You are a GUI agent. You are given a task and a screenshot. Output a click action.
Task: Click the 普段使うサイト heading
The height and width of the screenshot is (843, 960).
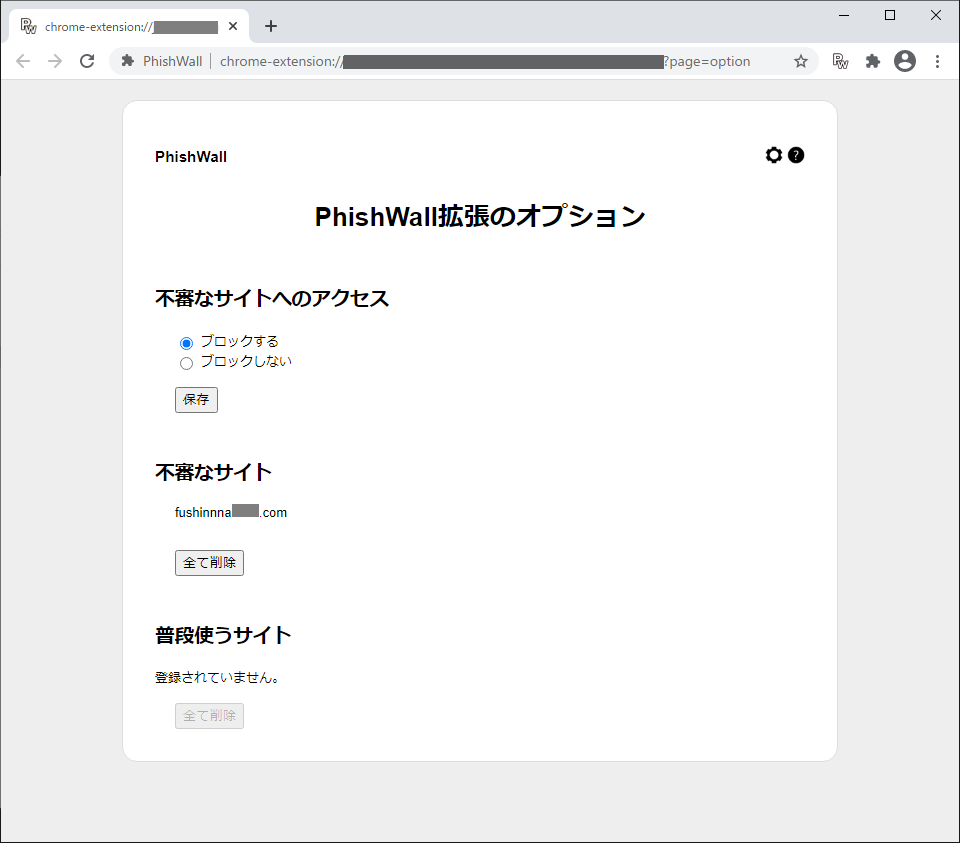(223, 635)
